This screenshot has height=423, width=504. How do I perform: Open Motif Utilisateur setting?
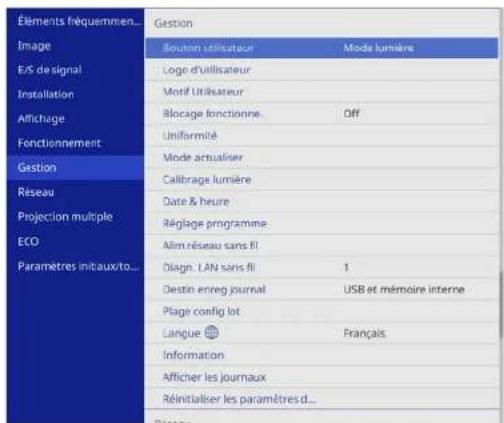coord(322,92)
